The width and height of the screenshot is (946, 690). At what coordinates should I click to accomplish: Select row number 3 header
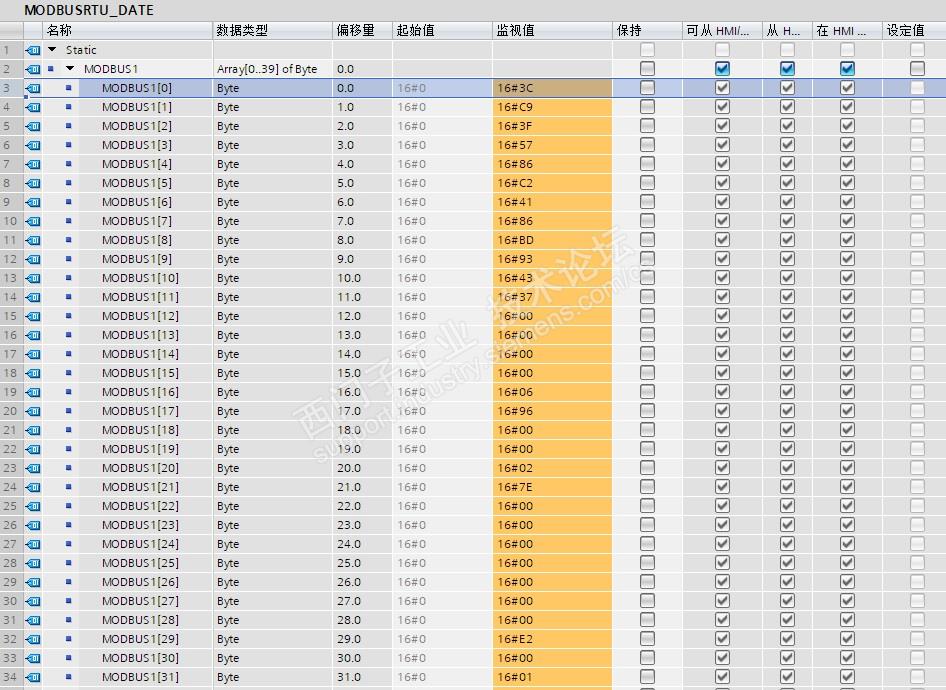(x=11, y=88)
